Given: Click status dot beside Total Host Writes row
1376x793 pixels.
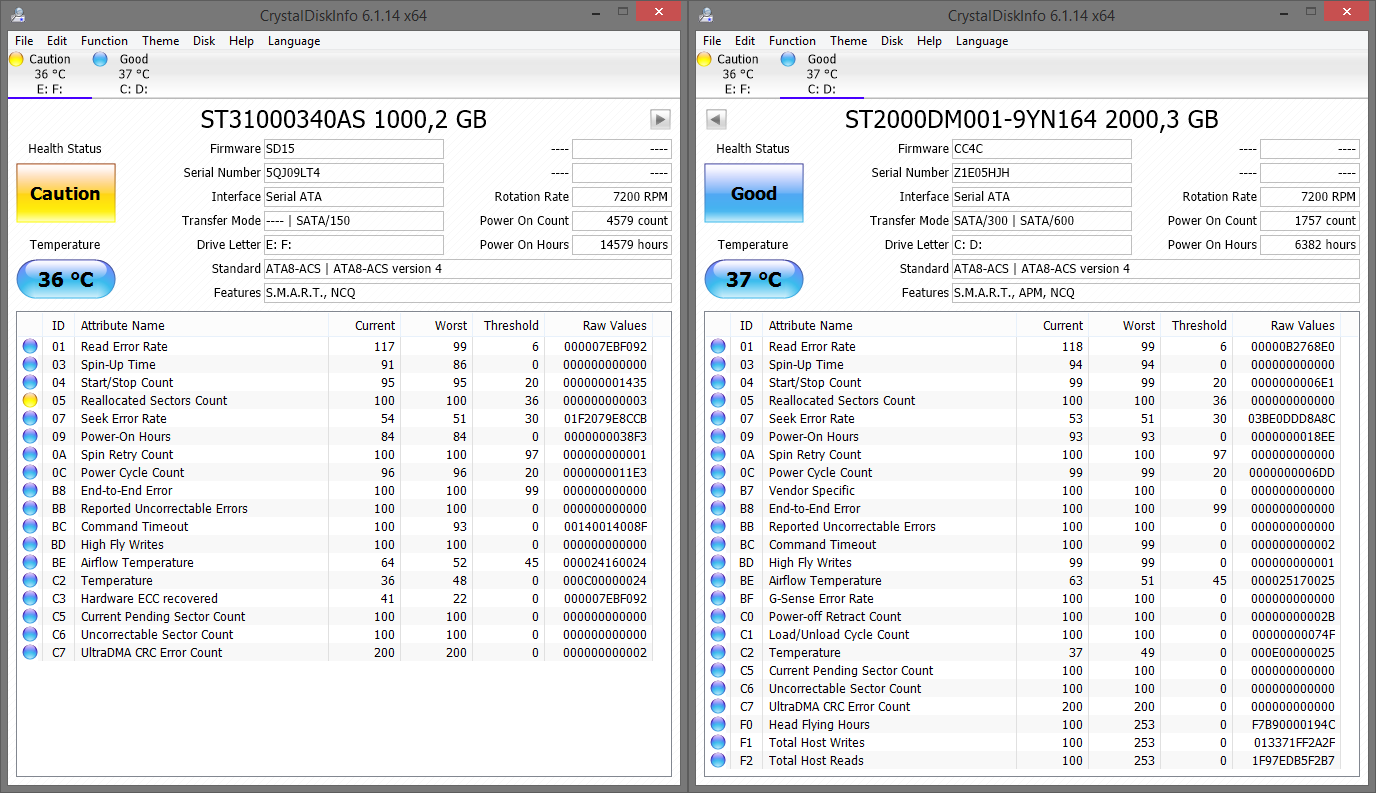Looking at the screenshot, I should (x=718, y=742).
